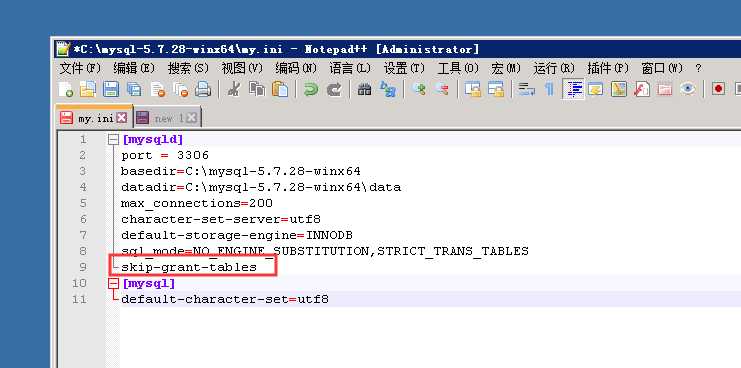This screenshot has width=741, height=368.
Task: Click the max_connections=200 line
Action: (197, 203)
